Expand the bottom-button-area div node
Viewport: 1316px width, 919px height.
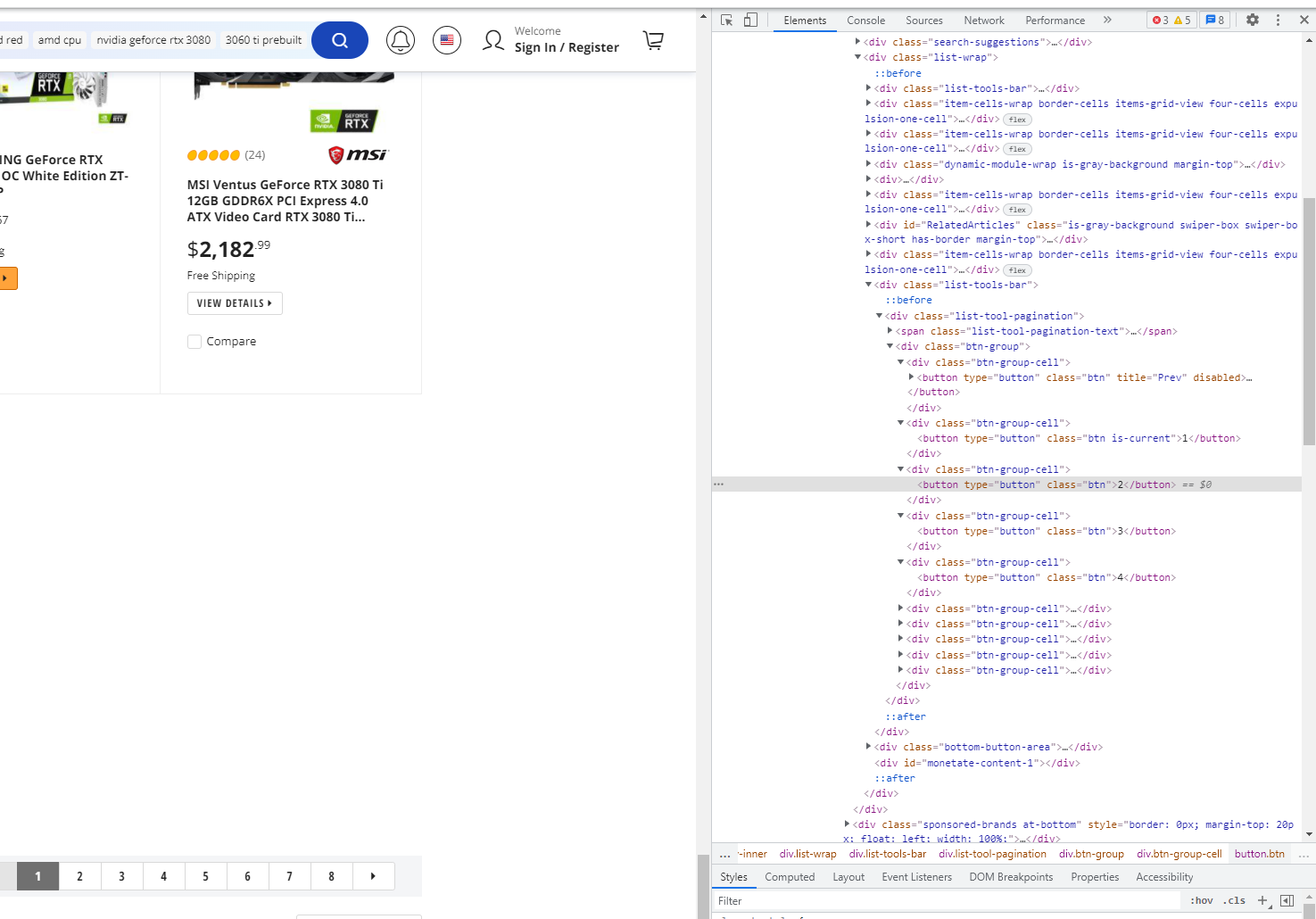coord(868,747)
